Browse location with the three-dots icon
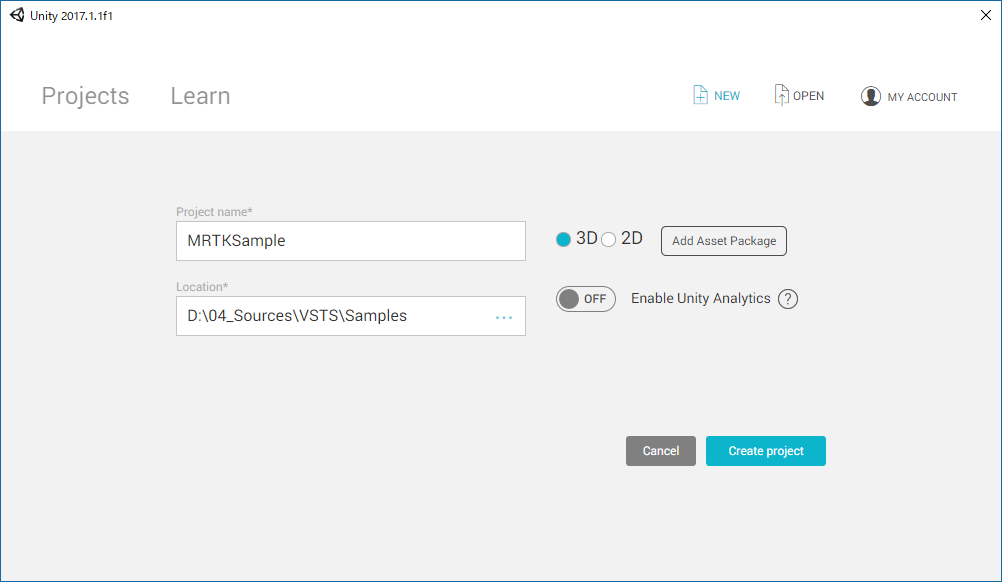 (x=504, y=317)
